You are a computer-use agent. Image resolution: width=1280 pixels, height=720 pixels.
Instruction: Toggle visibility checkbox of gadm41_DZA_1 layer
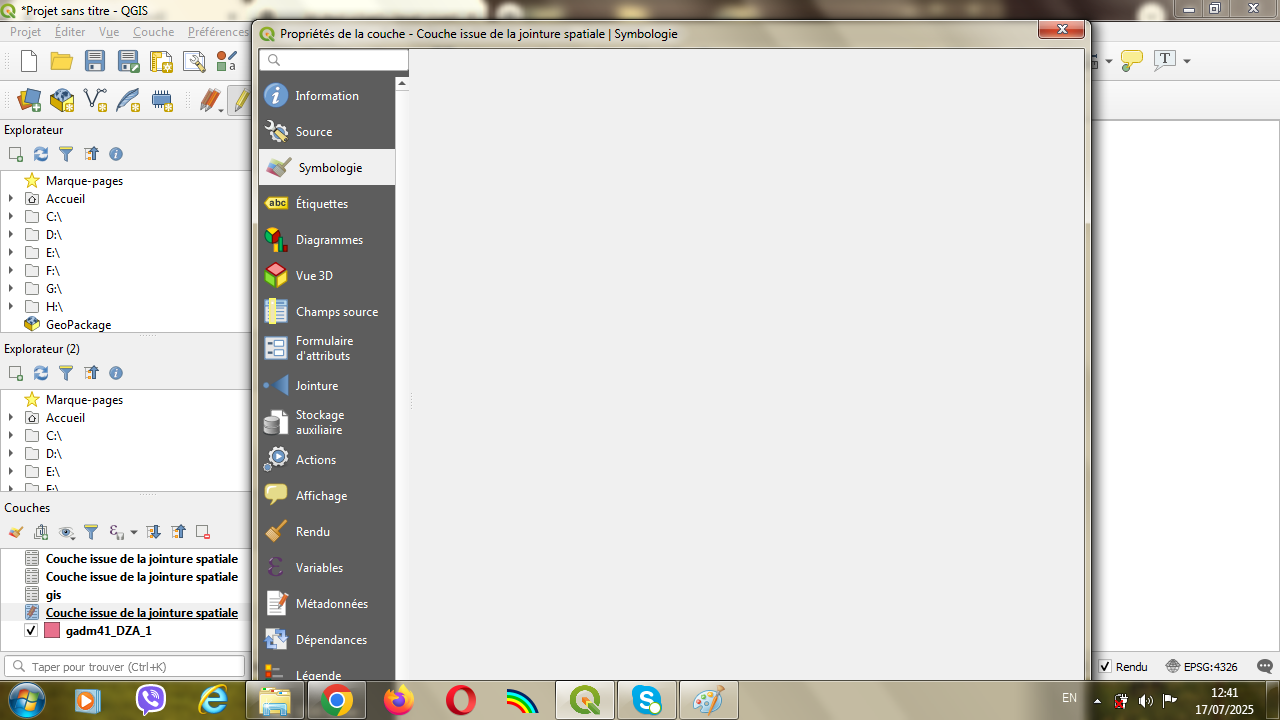(31, 631)
